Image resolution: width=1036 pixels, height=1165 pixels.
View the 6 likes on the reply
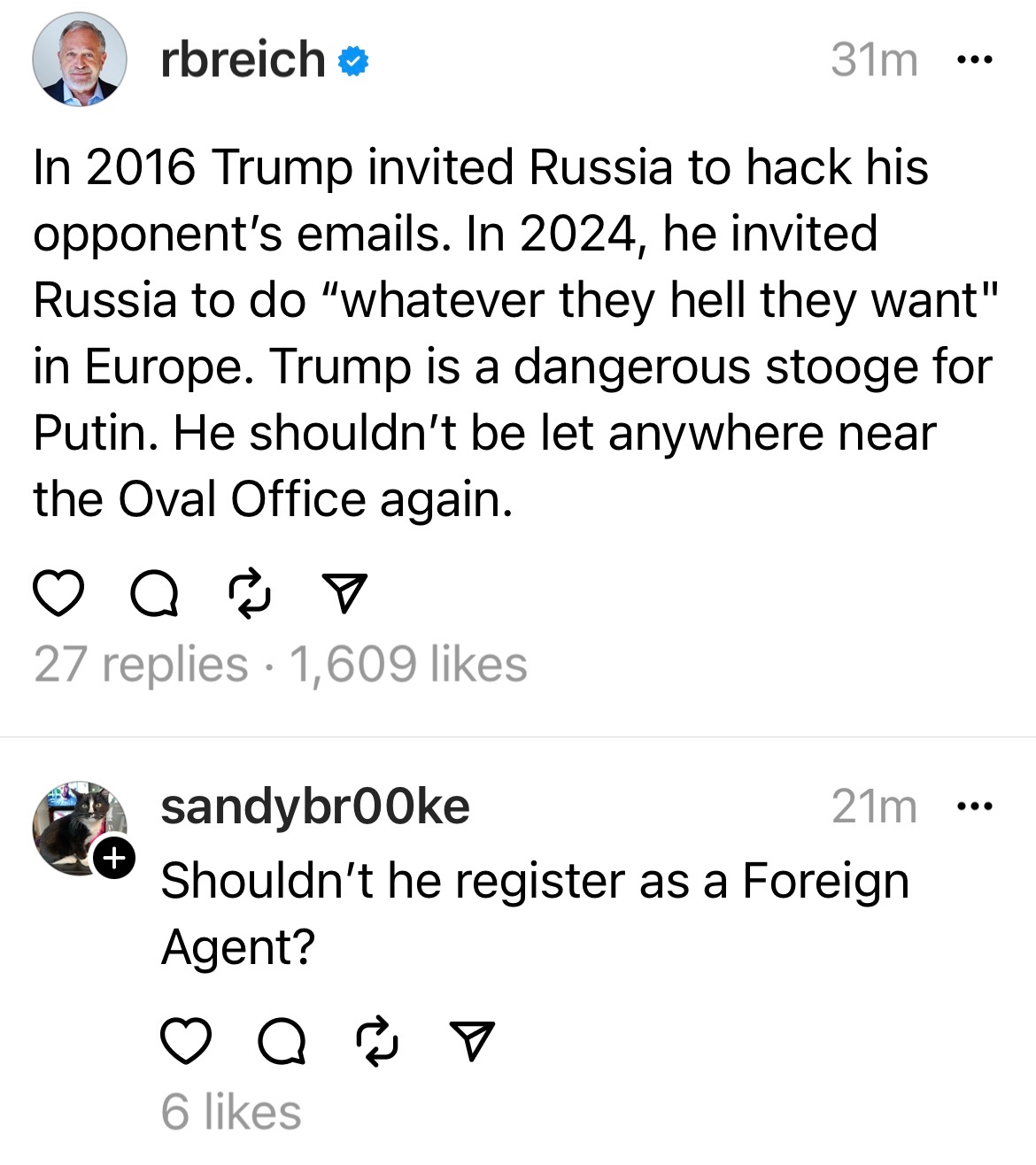click(231, 1112)
